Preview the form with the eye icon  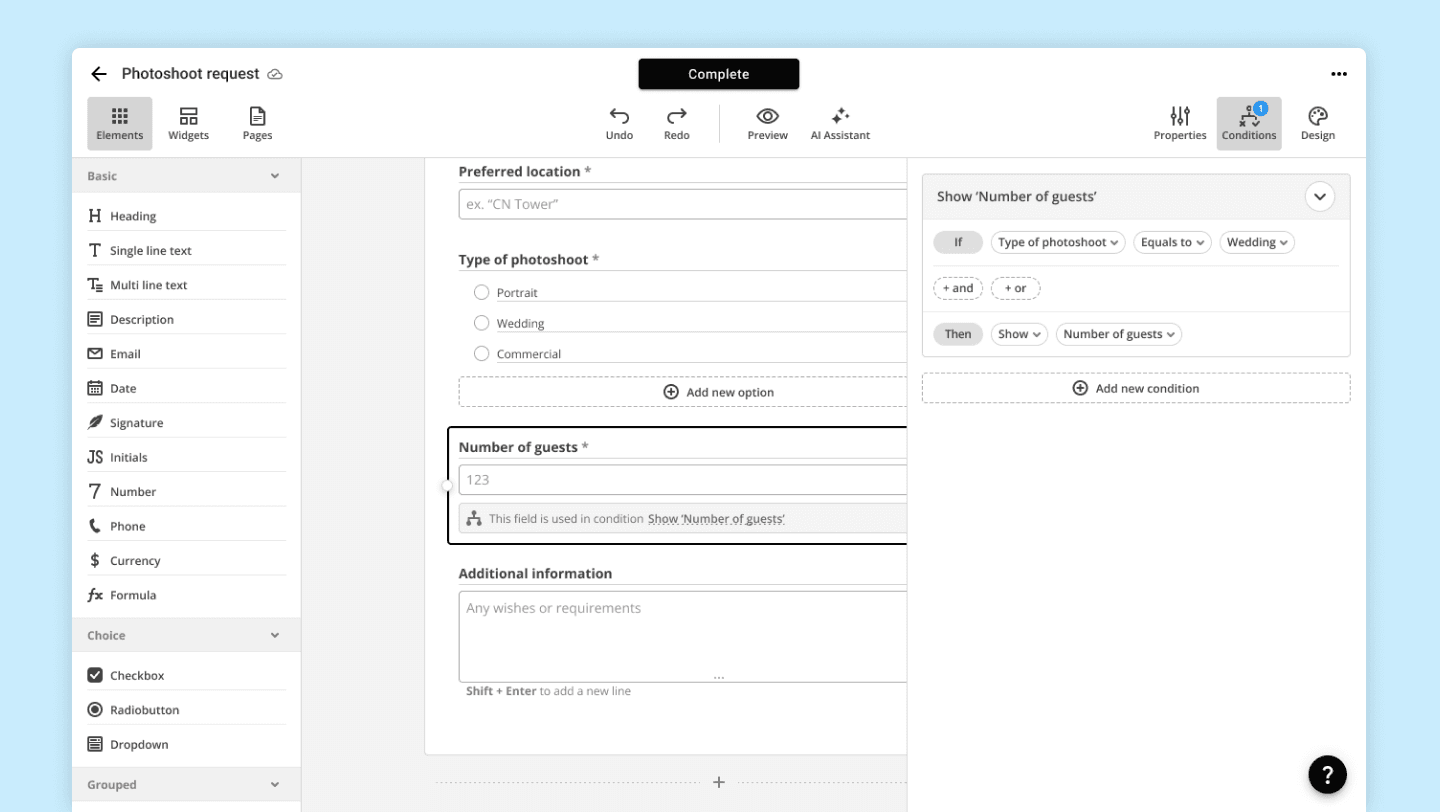[x=768, y=124]
